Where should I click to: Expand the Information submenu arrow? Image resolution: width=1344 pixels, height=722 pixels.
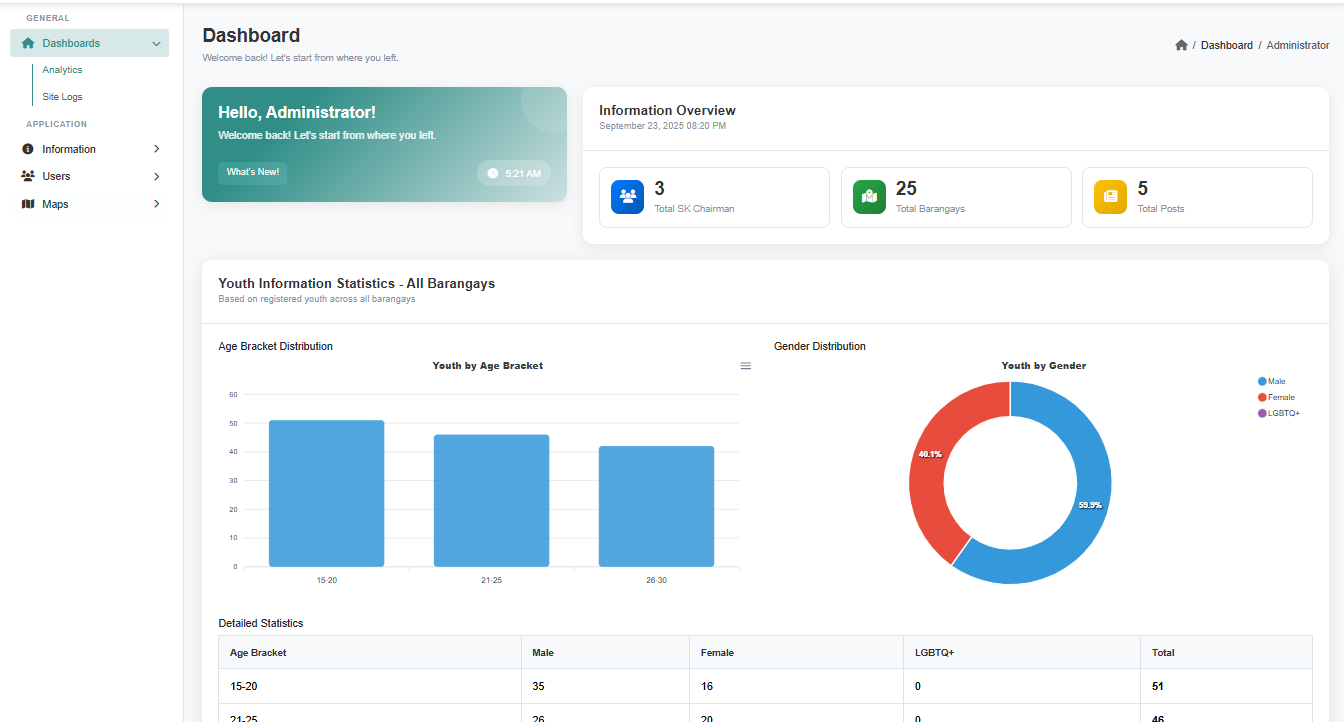[x=156, y=149]
